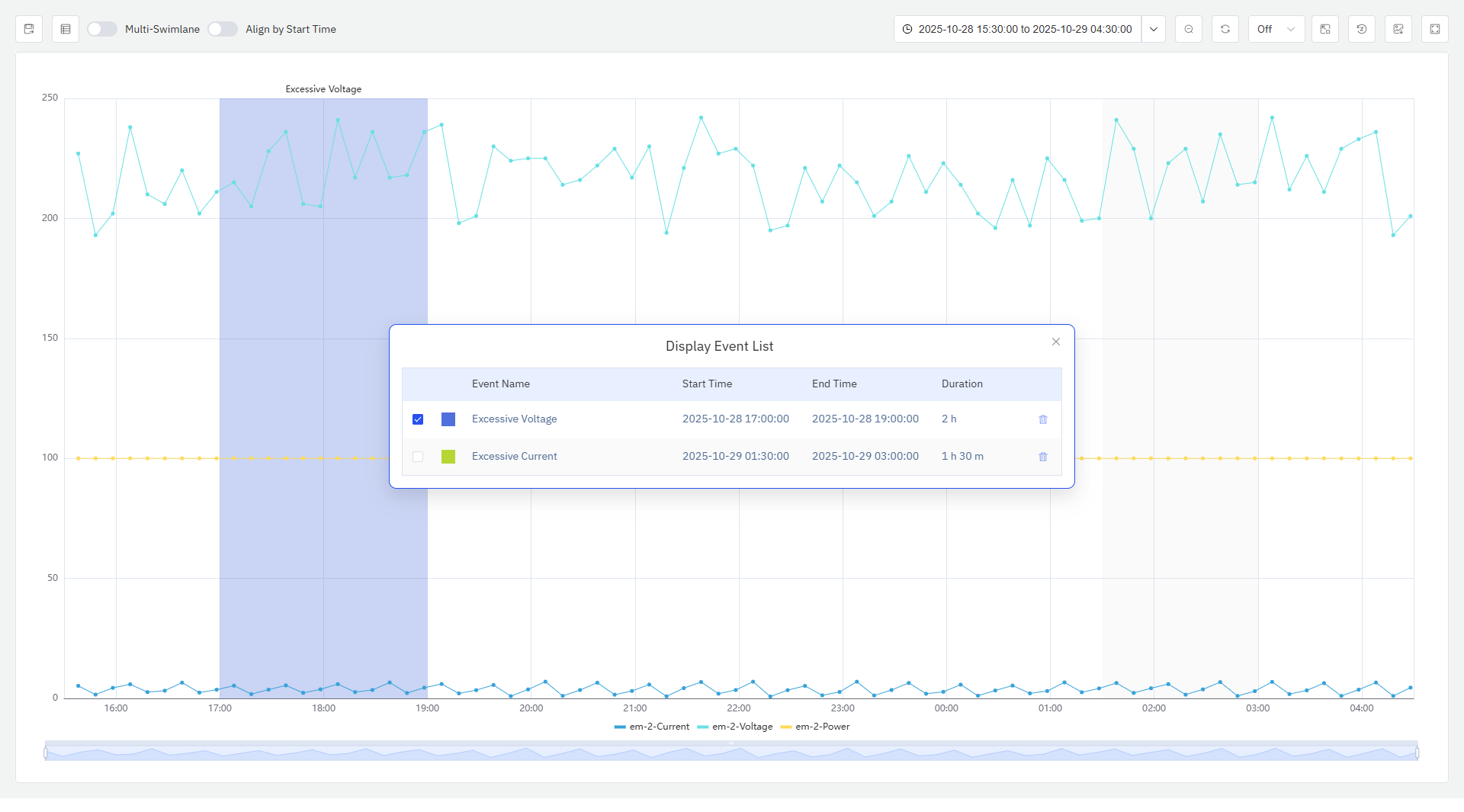
Task: Check the Excessive Current event checkbox
Action: pyautogui.click(x=418, y=457)
